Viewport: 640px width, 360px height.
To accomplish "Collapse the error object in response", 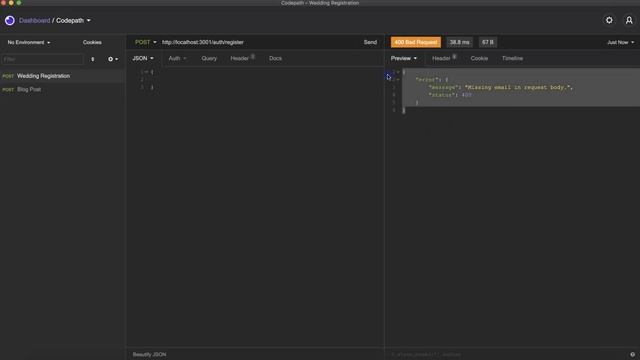I will (398, 80).
